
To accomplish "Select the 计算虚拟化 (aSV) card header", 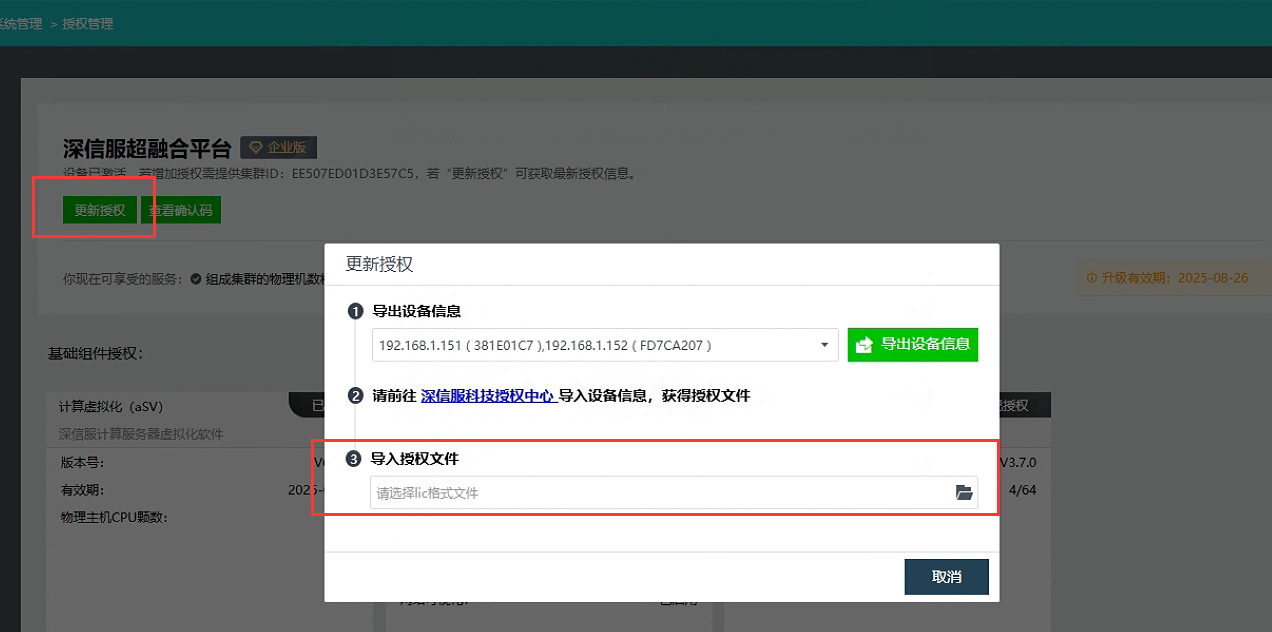I will click(x=110, y=406).
